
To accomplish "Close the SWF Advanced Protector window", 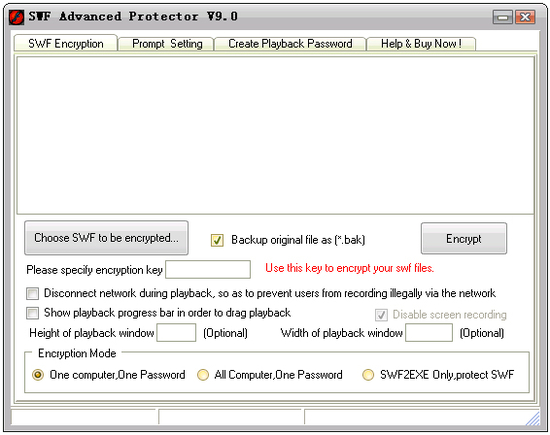I will pyautogui.click(x=525, y=17).
